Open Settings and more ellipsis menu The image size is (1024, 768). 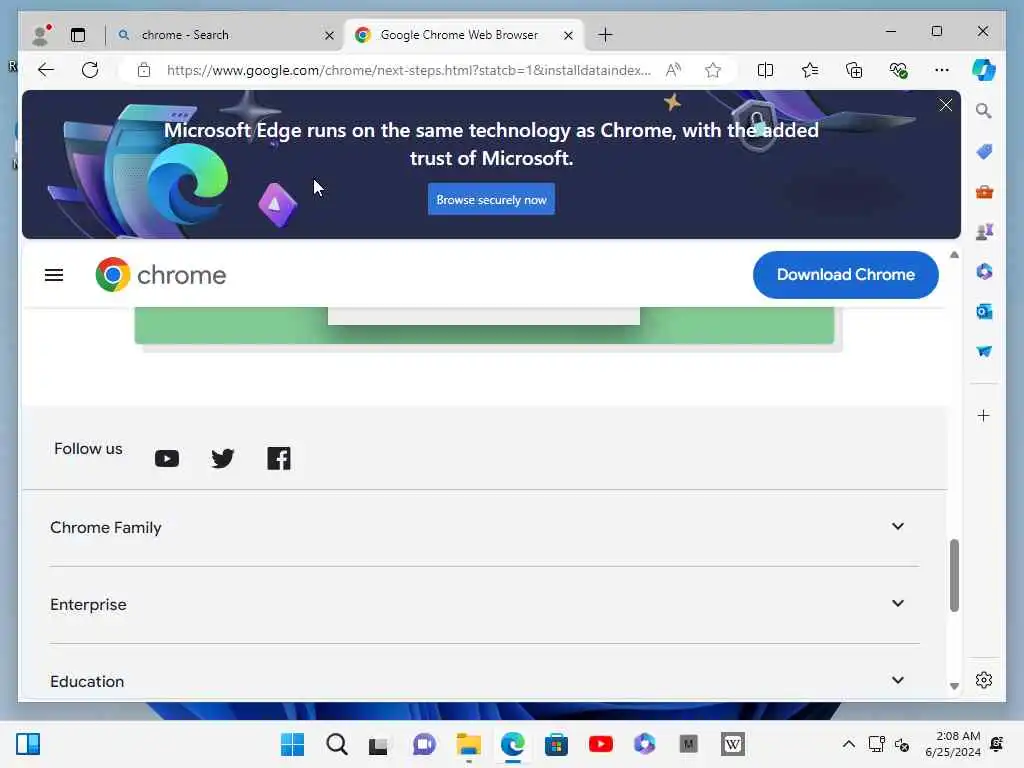click(942, 70)
